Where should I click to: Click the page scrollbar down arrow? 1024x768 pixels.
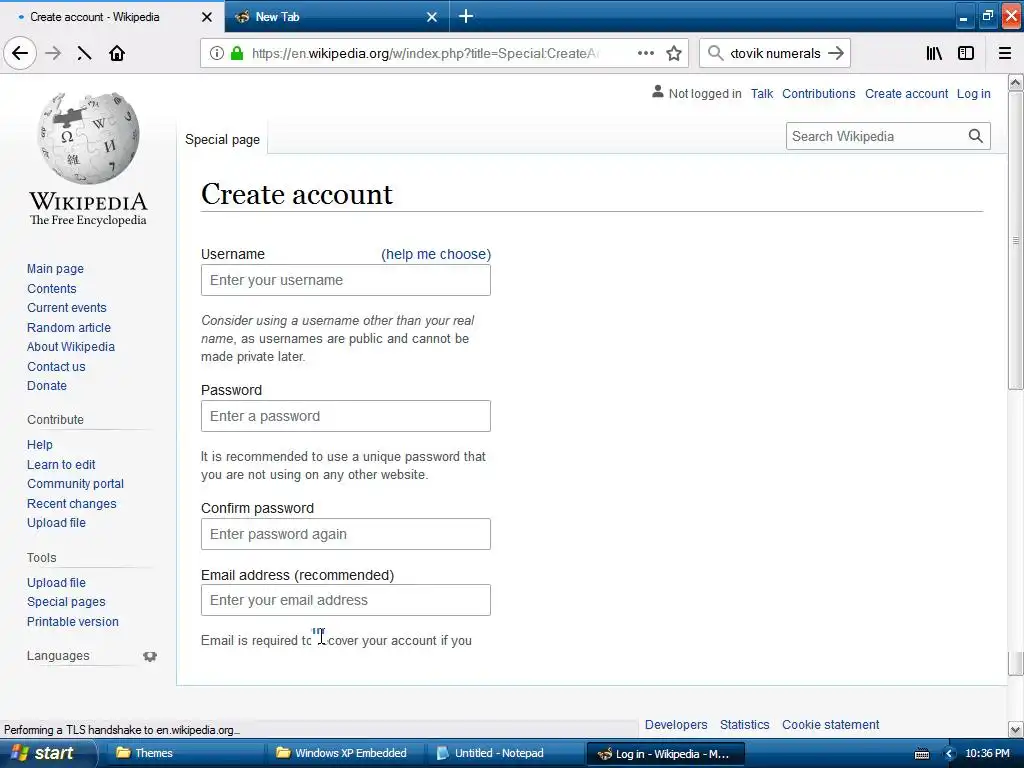1016,729
